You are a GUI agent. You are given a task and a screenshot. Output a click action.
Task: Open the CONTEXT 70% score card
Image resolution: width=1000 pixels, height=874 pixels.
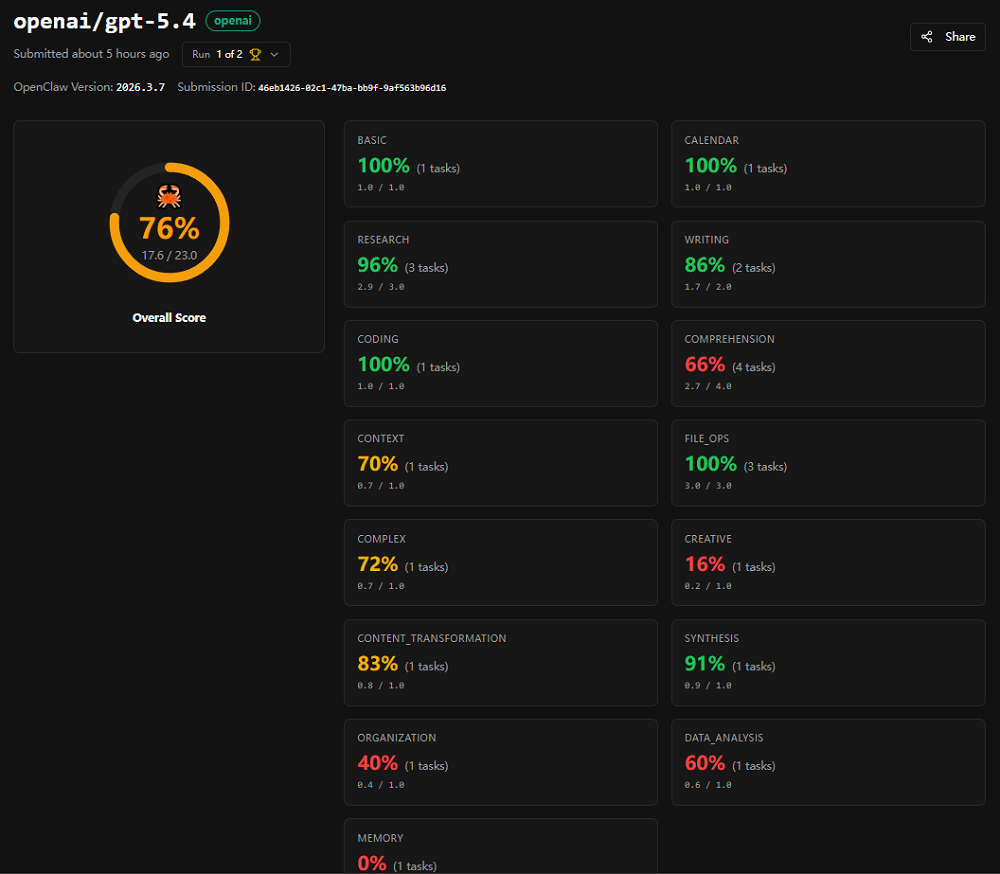point(500,463)
